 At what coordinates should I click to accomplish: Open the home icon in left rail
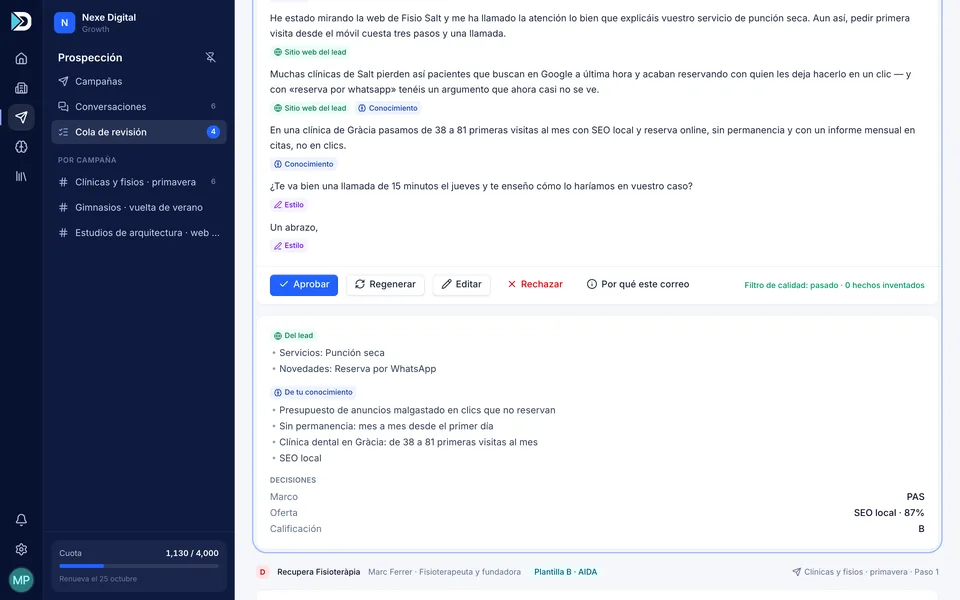[x=21, y=58]
